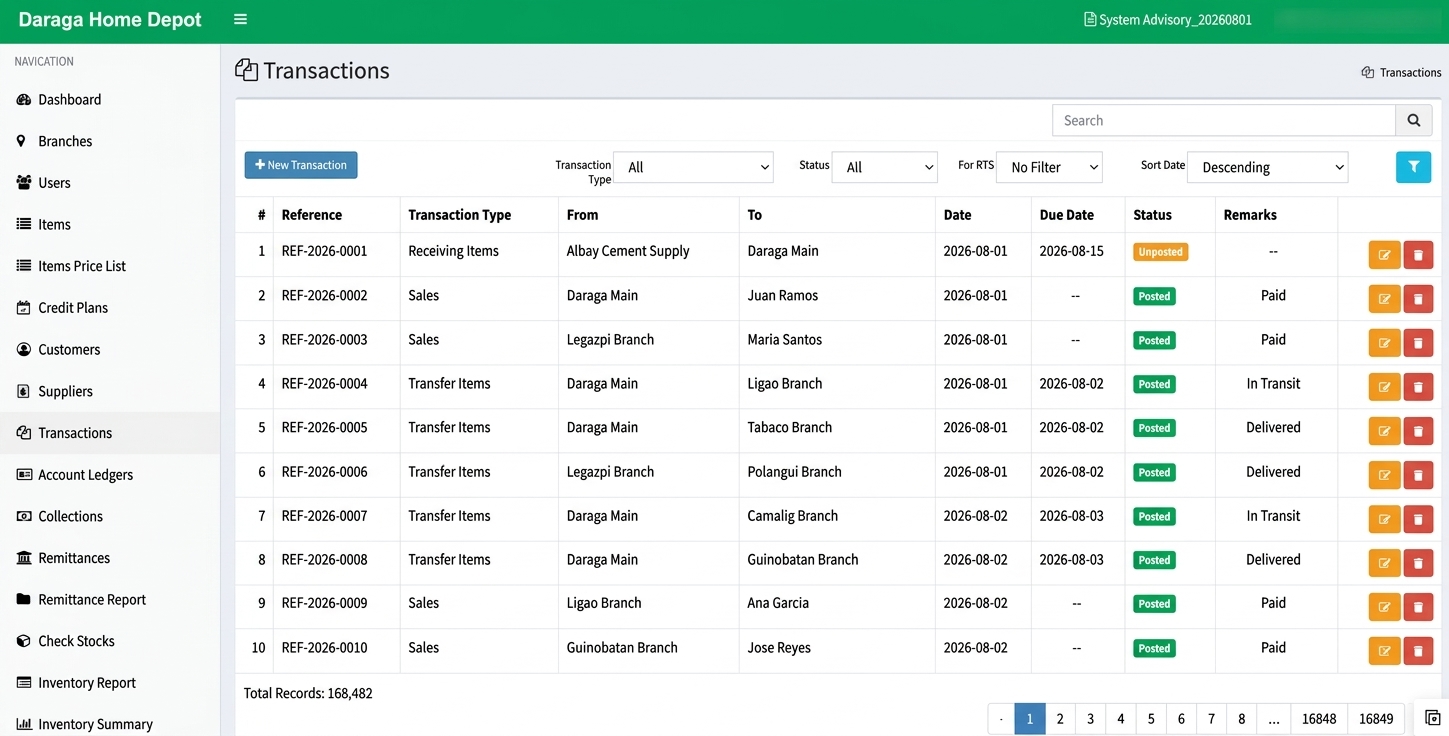
Task: Edit transaction REF-2026-0009
Action: pyautogui.click(x=1384, y=607)
